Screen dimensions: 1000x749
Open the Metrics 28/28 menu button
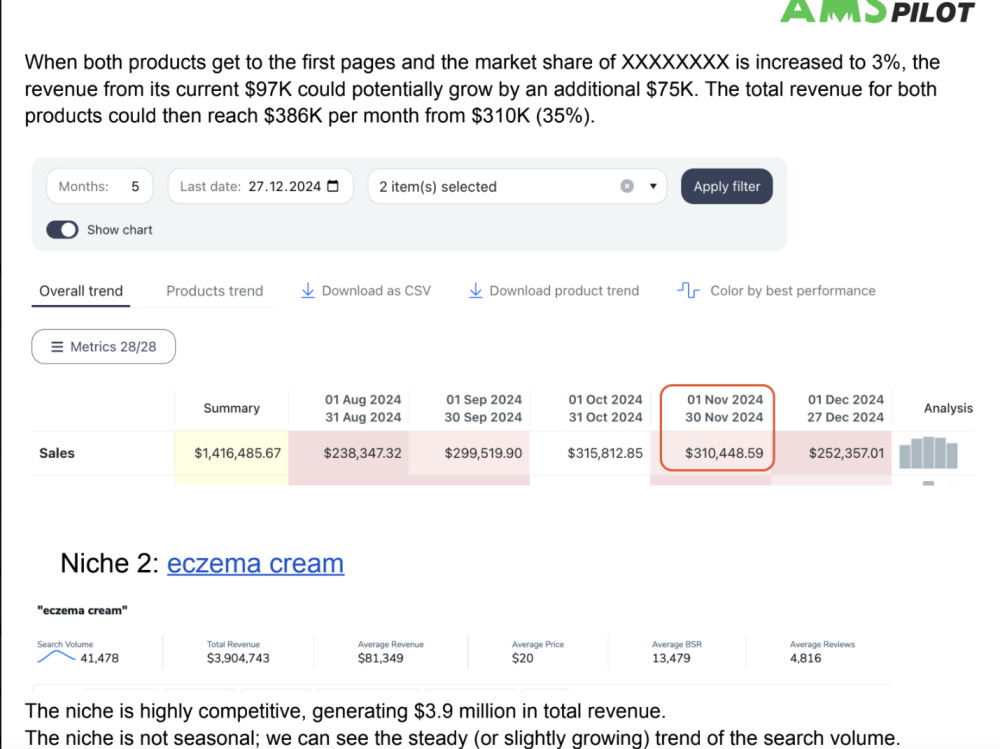(103, 346)
